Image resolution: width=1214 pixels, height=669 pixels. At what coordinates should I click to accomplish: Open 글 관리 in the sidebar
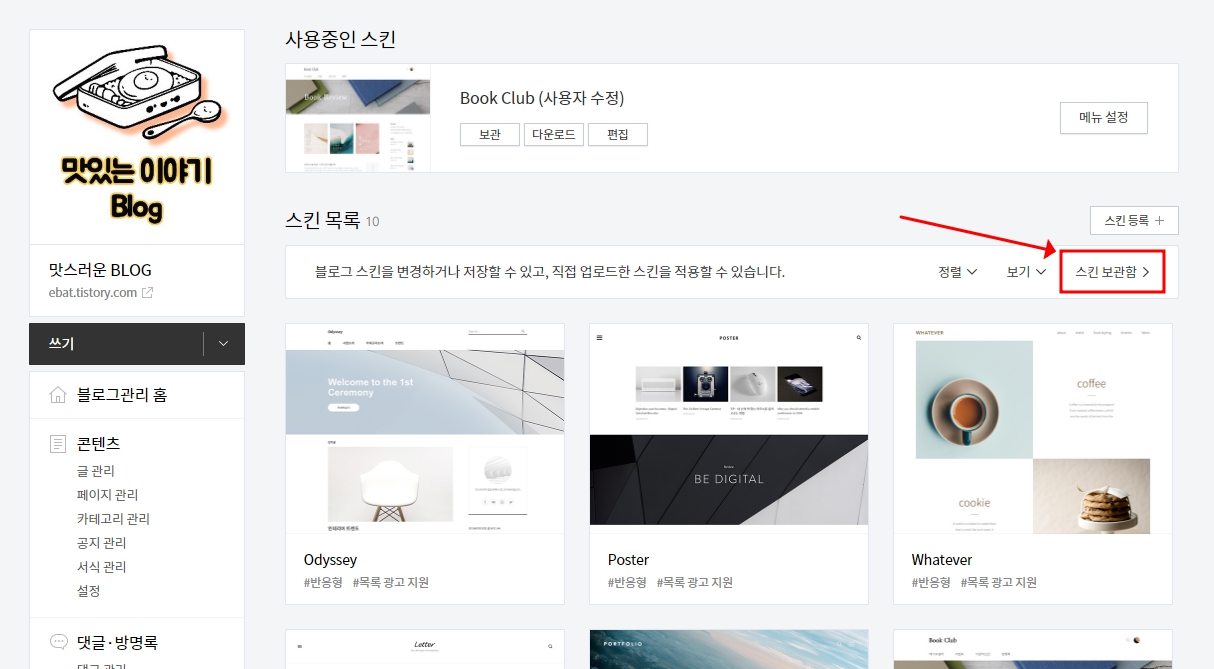point(96,471)
